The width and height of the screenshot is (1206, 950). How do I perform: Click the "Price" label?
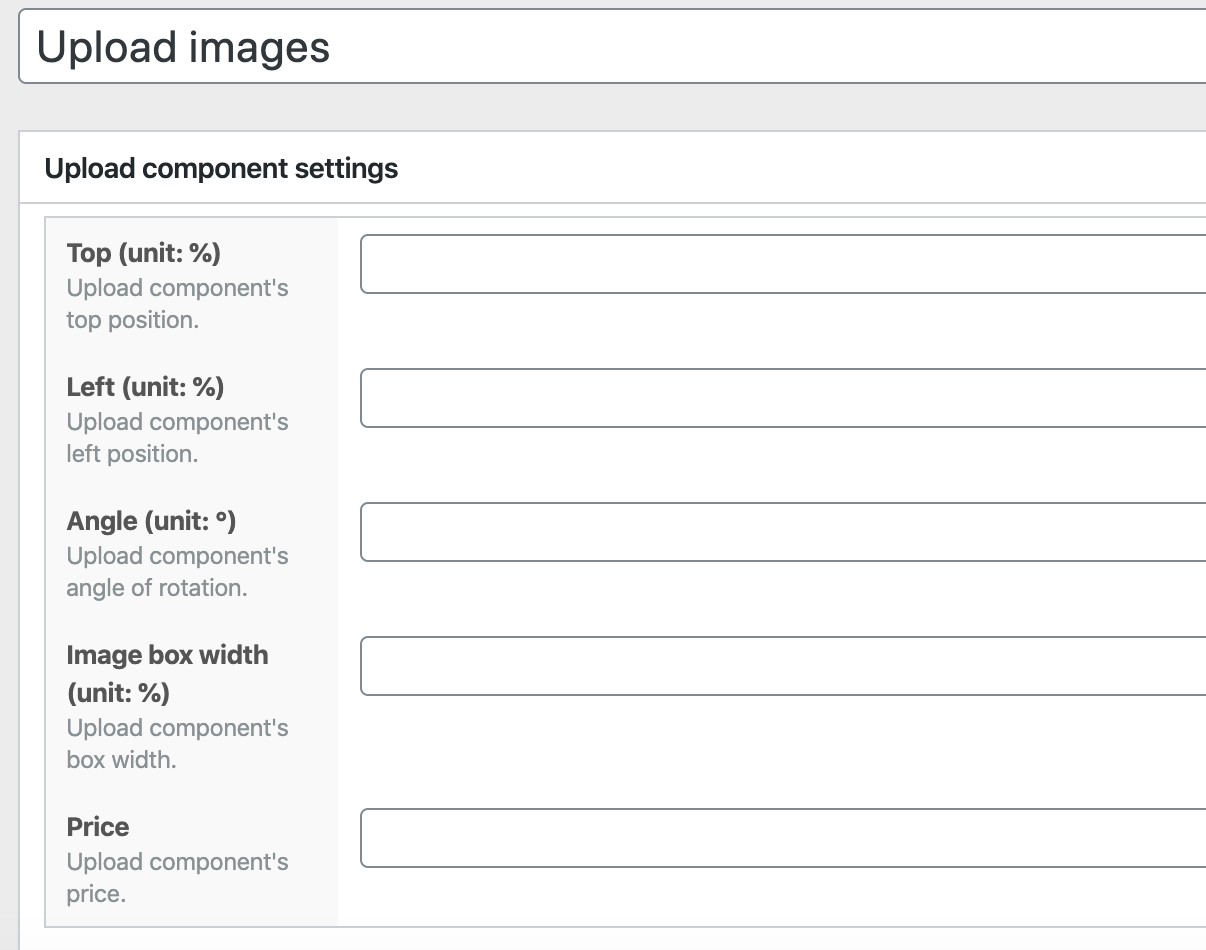click(x=98, y=827)
